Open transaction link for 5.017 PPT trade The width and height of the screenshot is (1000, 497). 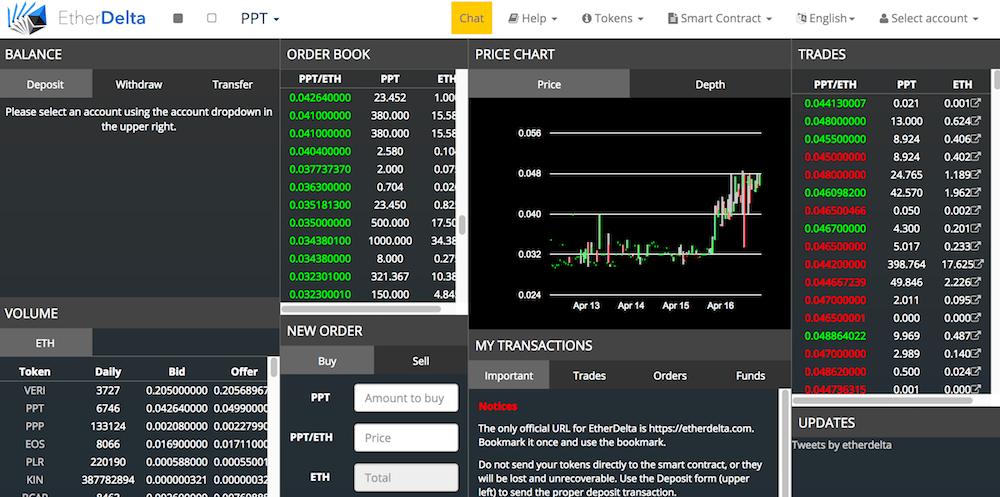click(974, 246)
